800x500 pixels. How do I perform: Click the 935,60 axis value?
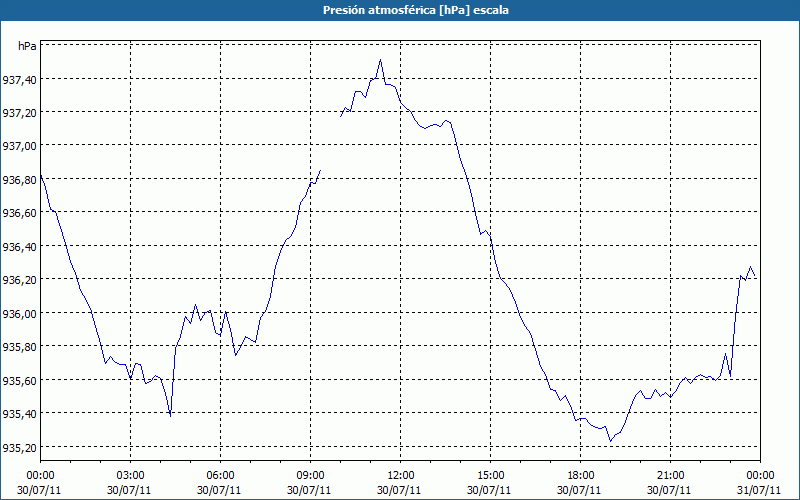coord(19,380)
